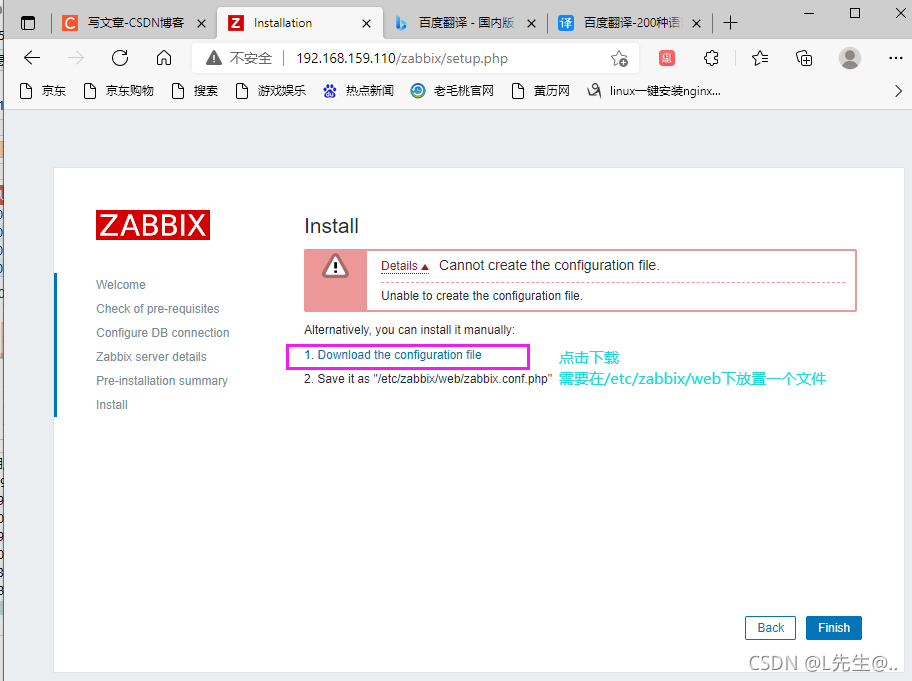This screenshot has height=681, width=912.
Task: Open the 热点新闻 bookmark
Action: pyautogui.click(x=358, y=91)
